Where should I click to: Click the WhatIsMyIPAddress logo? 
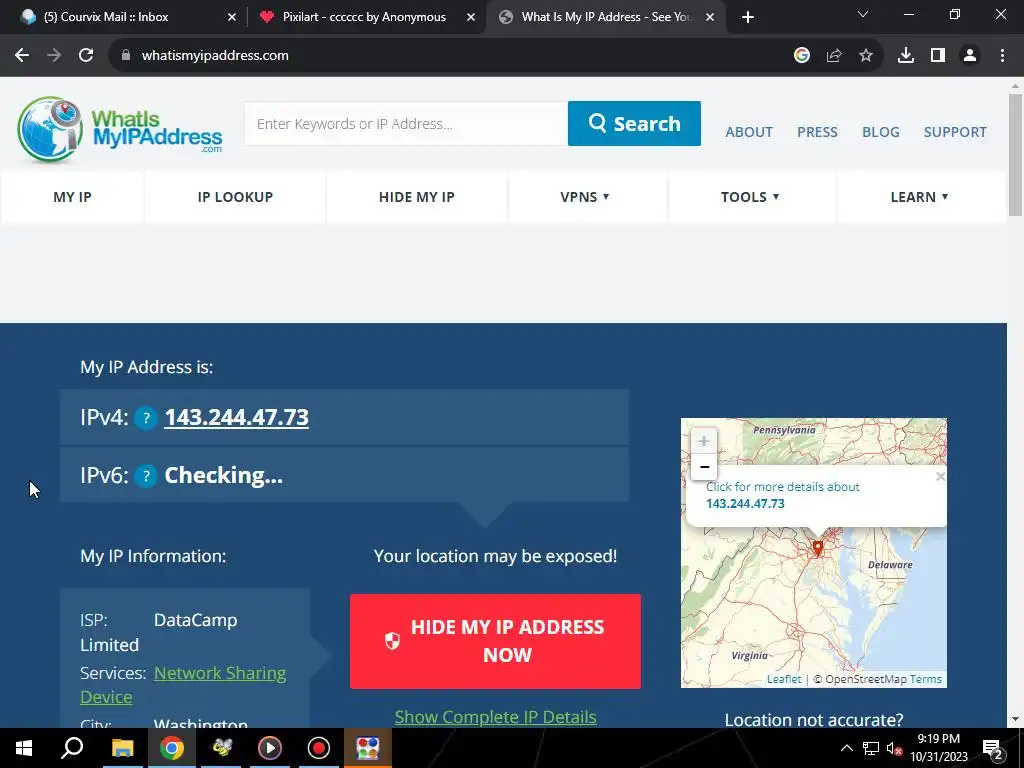[x=120, y=129]
